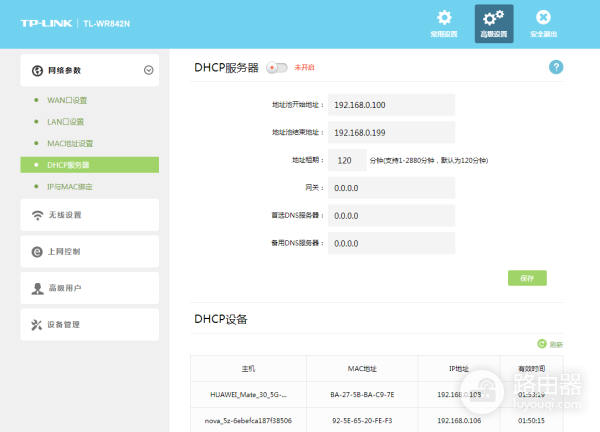Select MAC地址设置 in sidebar

pos(70,143)
